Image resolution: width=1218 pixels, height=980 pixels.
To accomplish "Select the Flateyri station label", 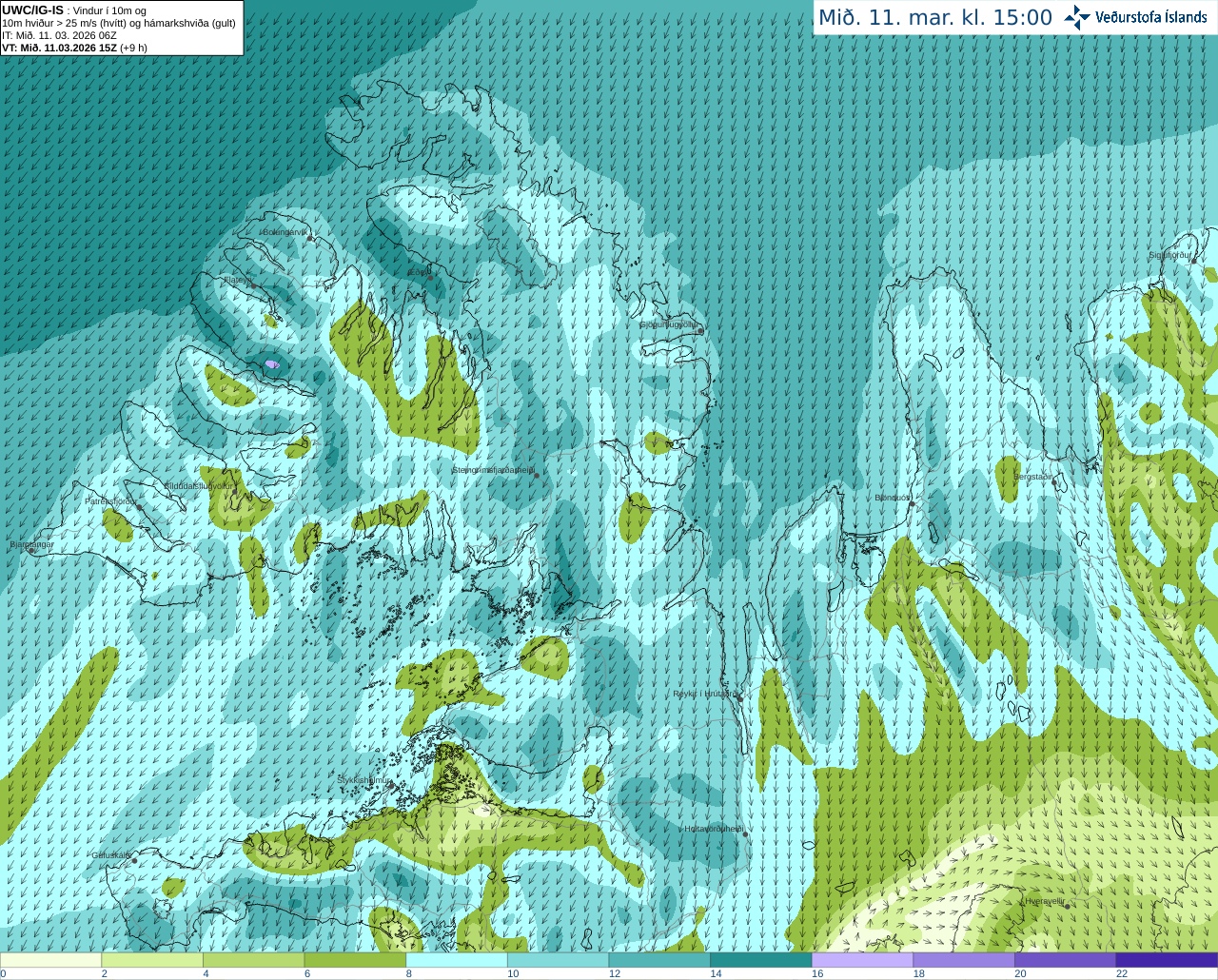I will tap(238, 281).
